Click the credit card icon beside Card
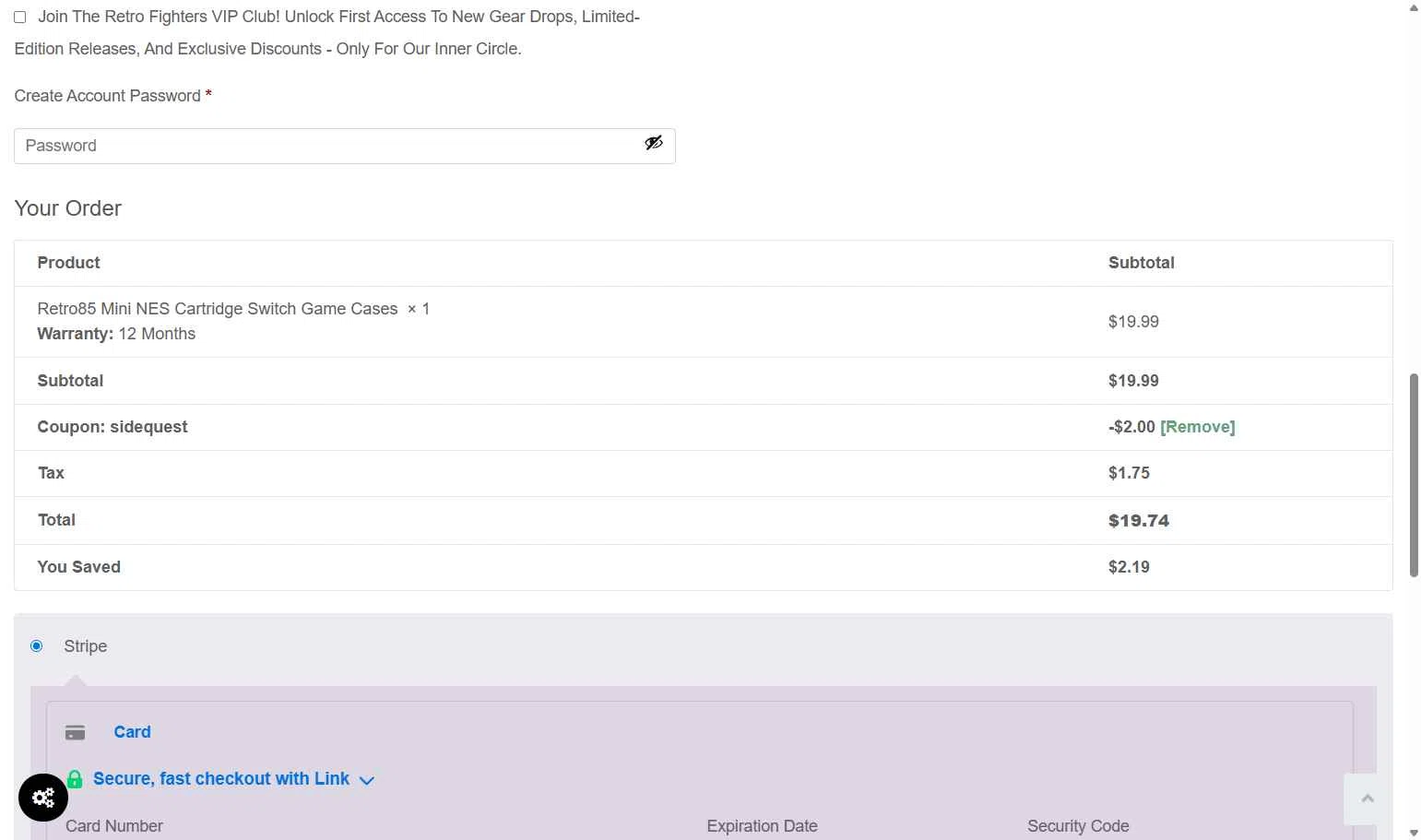The image size is (1421, 840). (x=76, y=732)
